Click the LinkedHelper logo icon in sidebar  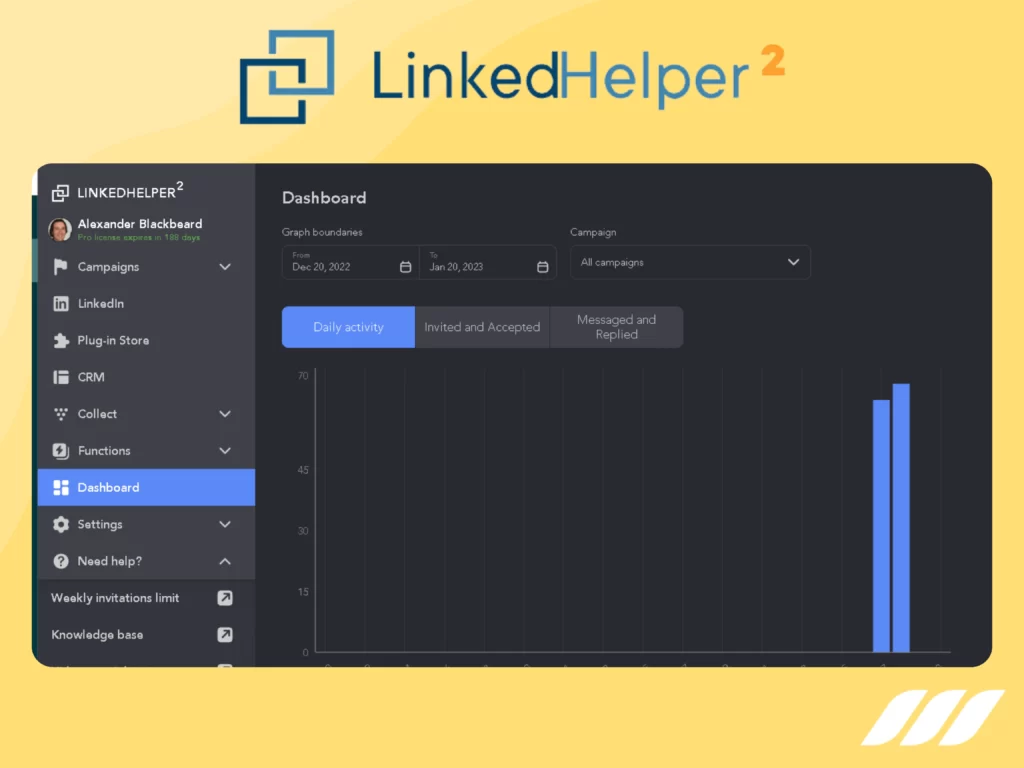(60, 193)
